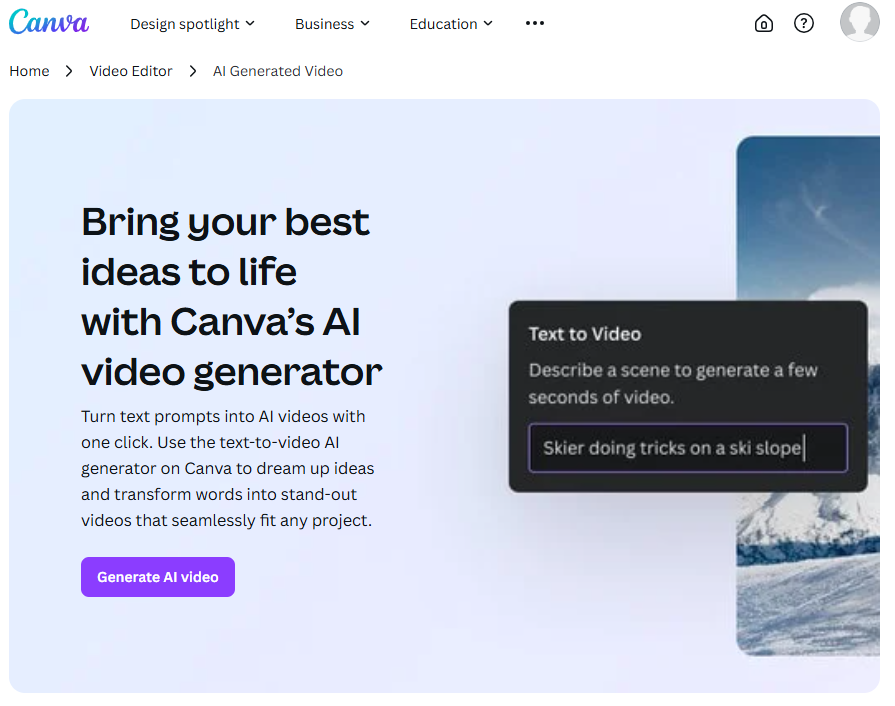Expand the Design spotlight dropdown
This screenshot has height=706, width=895.
tap(192, 24)
